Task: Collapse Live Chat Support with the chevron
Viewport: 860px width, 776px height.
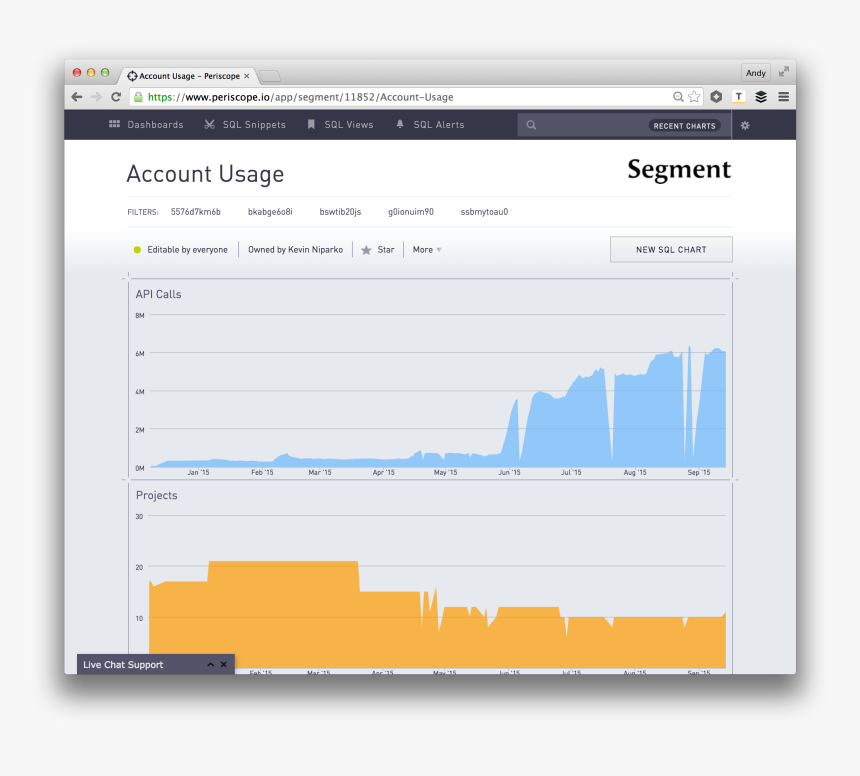Action: pos(210,665)
